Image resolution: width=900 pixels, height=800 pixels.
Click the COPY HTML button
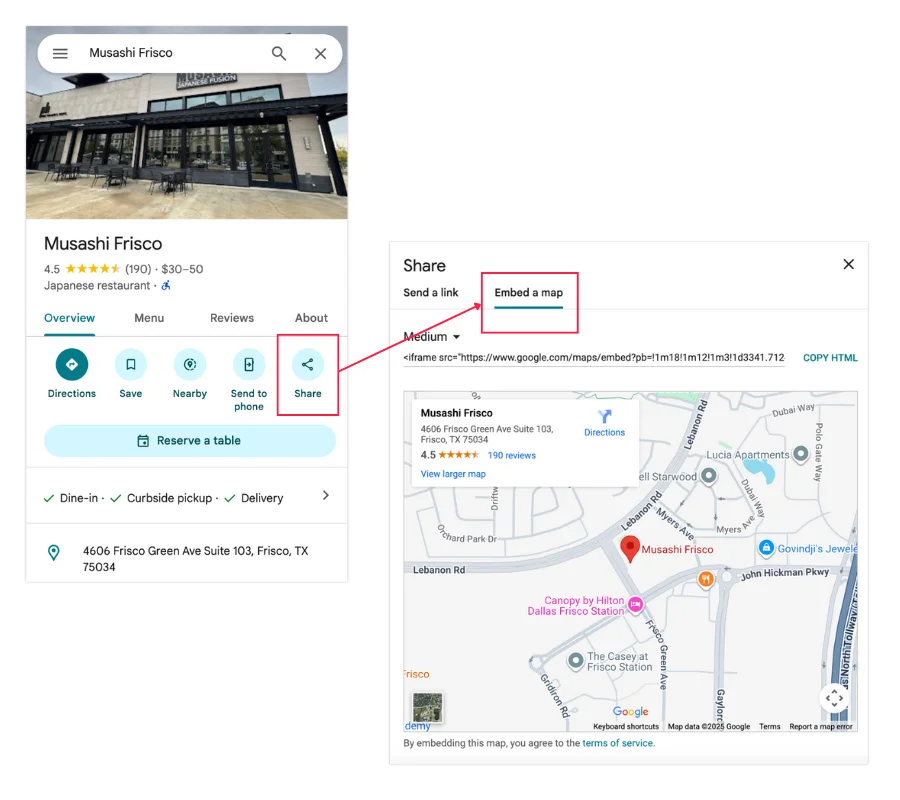pyautogui.click(x=830, y=357)
